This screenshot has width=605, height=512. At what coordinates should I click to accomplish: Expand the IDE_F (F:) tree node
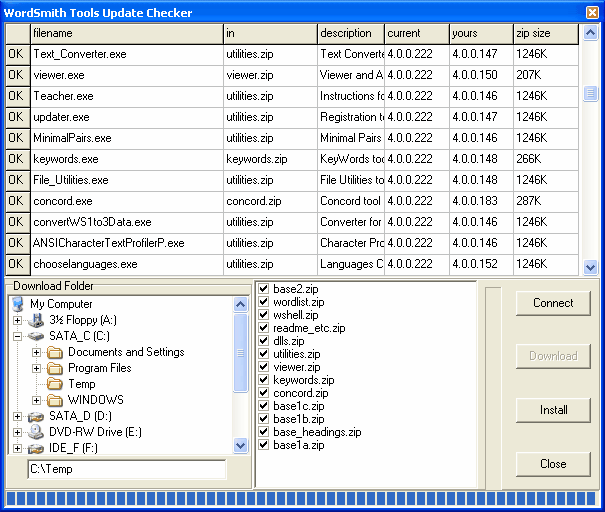(17, 448)
